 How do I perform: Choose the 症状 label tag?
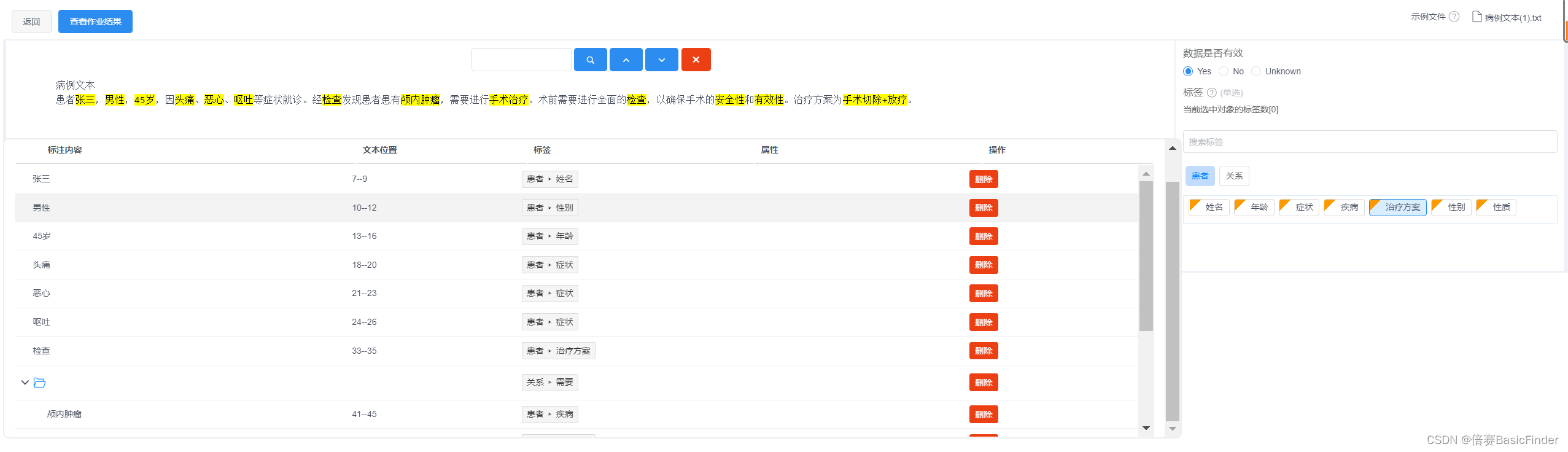pyautogui.click(x=1299, y=208)
